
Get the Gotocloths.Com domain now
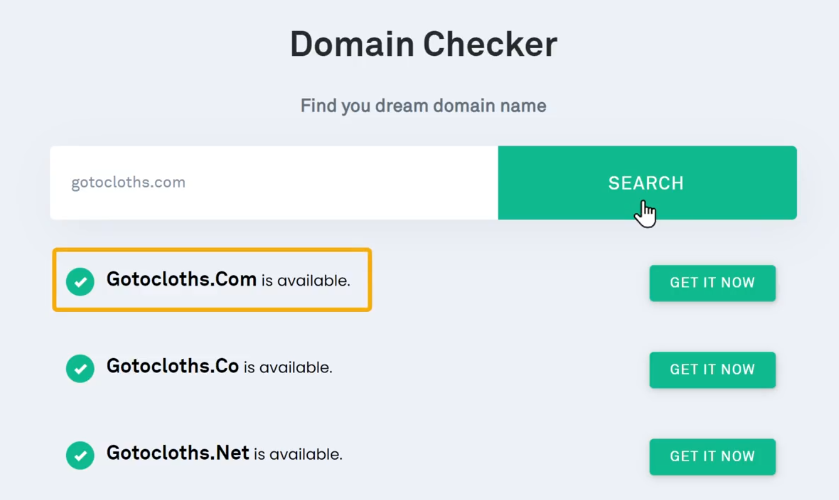712,283
